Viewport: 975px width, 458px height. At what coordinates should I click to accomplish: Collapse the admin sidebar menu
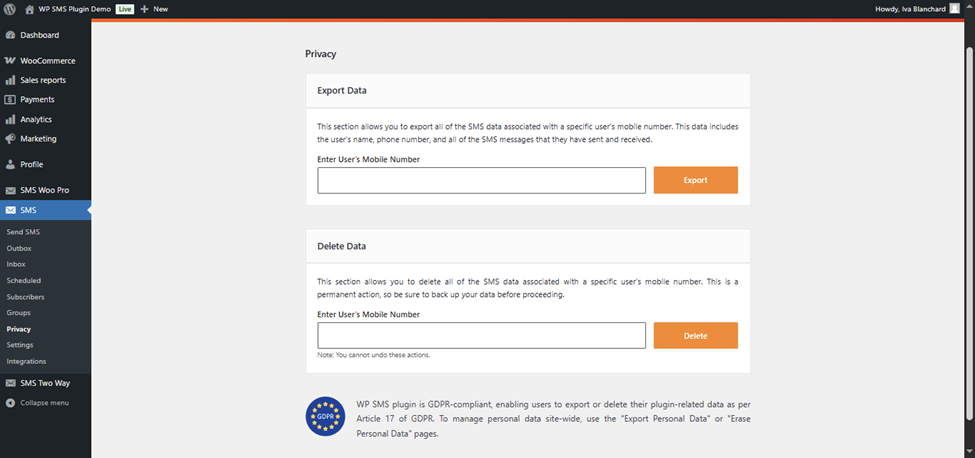pos(38,403)
